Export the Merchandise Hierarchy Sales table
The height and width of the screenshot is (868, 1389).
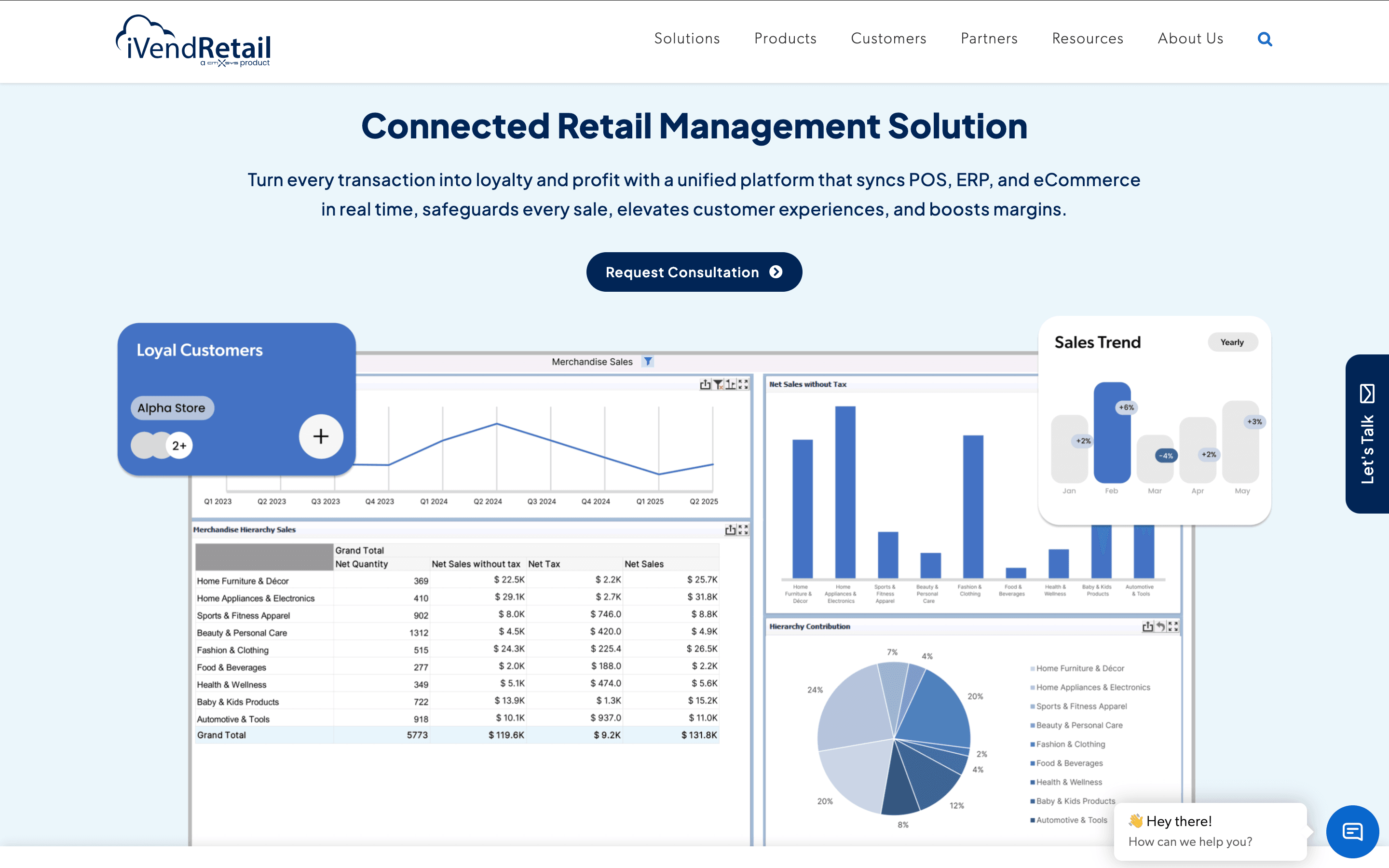(730, 529)
